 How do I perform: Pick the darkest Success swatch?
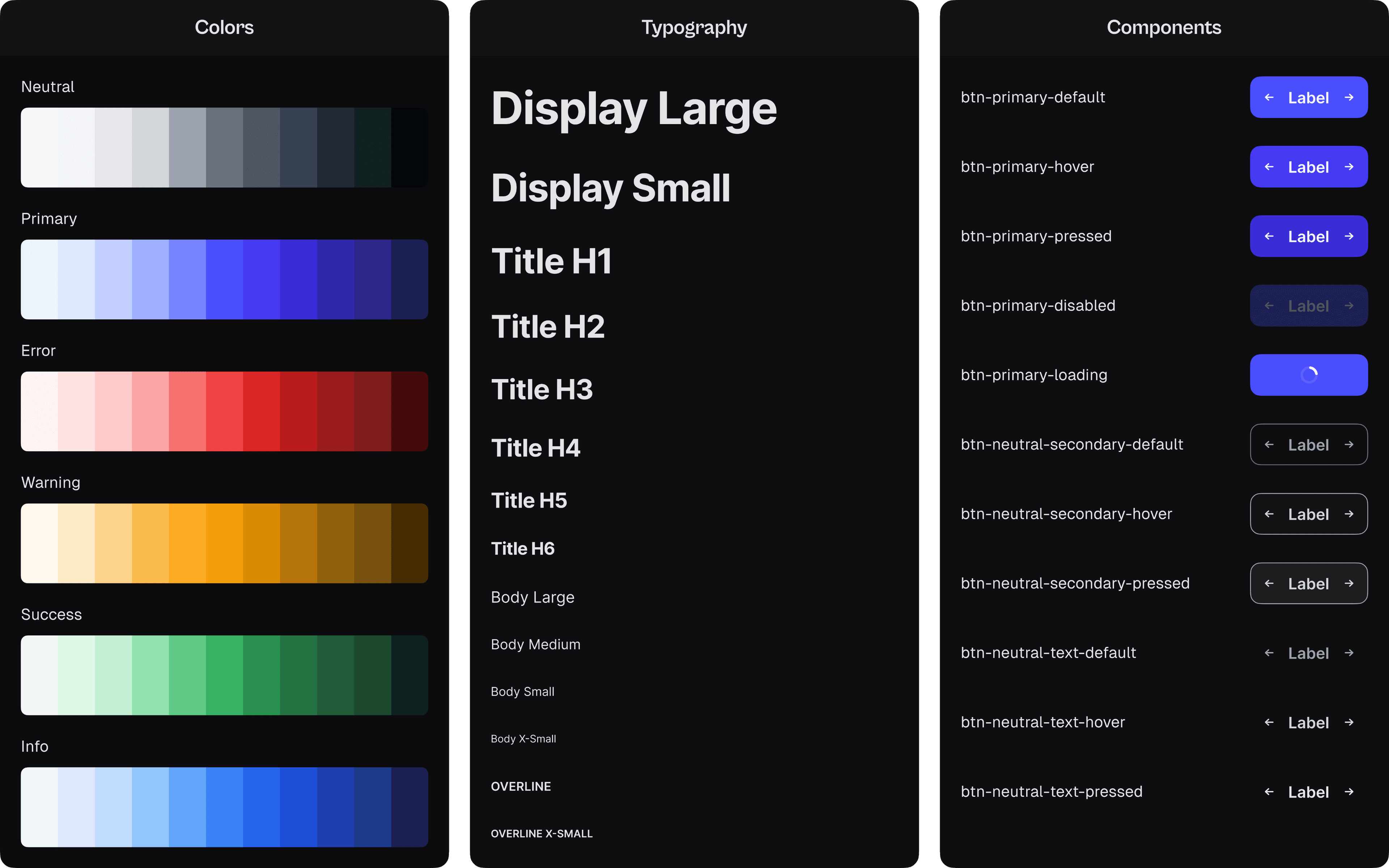point(410,675)
